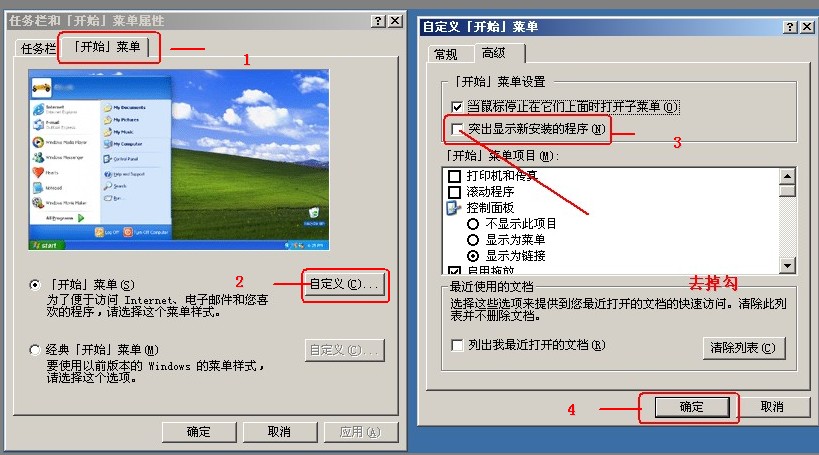
Task: Click the help question mark in the 任务栏 properties dialog
Action: [x=378, y=21]
